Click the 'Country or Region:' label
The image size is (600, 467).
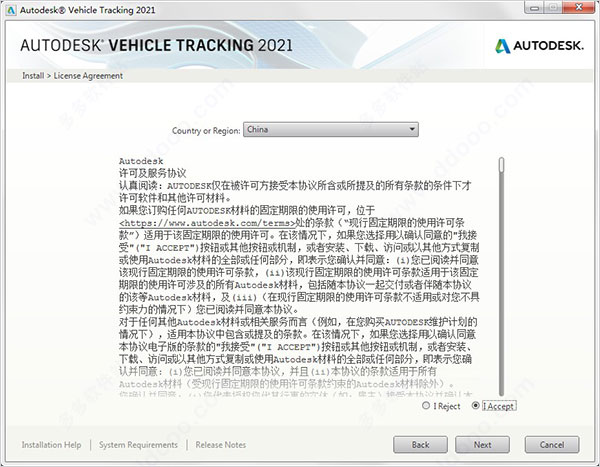point(206,131)
